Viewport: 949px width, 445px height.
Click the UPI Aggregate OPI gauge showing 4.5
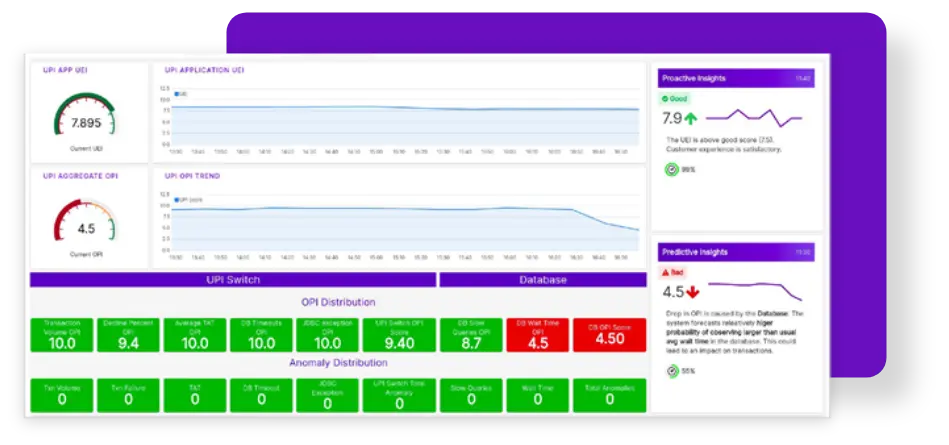pos(85,223)
